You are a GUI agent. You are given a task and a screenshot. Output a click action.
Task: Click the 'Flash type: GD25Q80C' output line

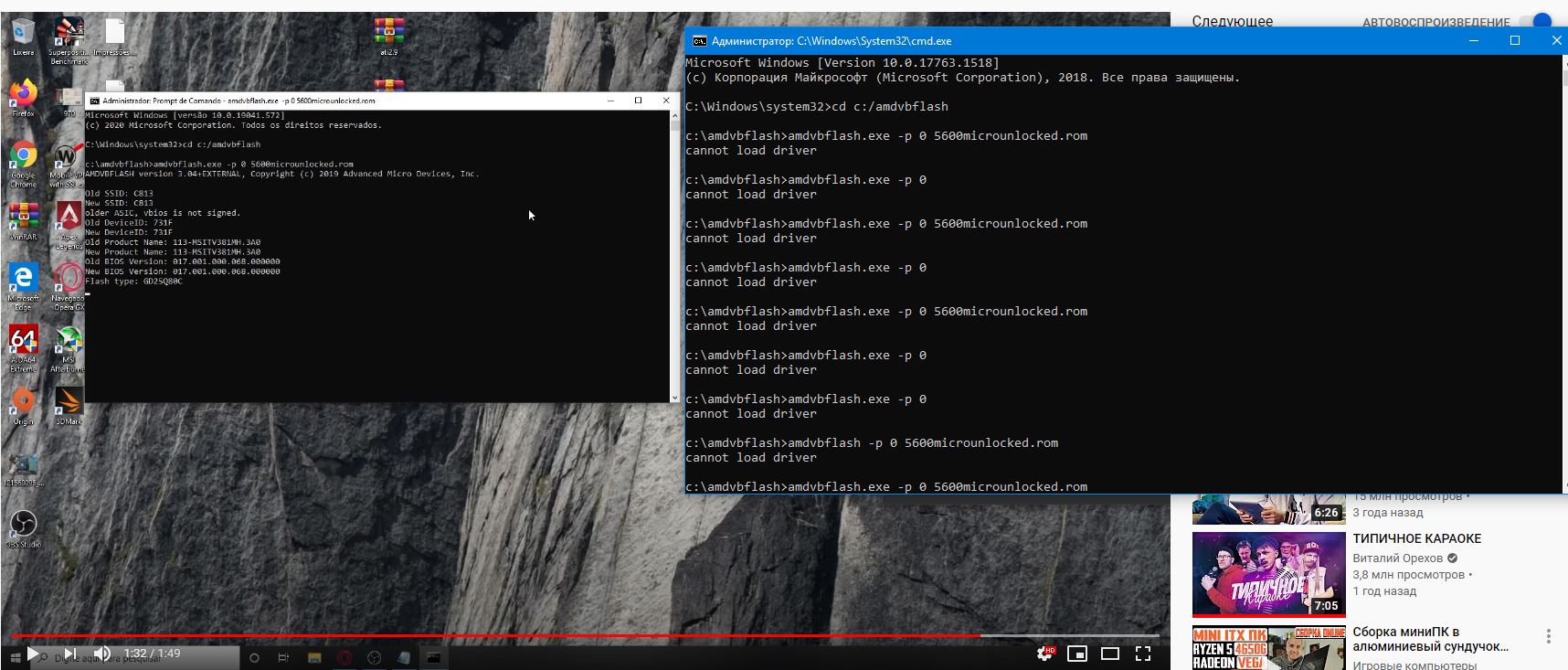point(133,282)
